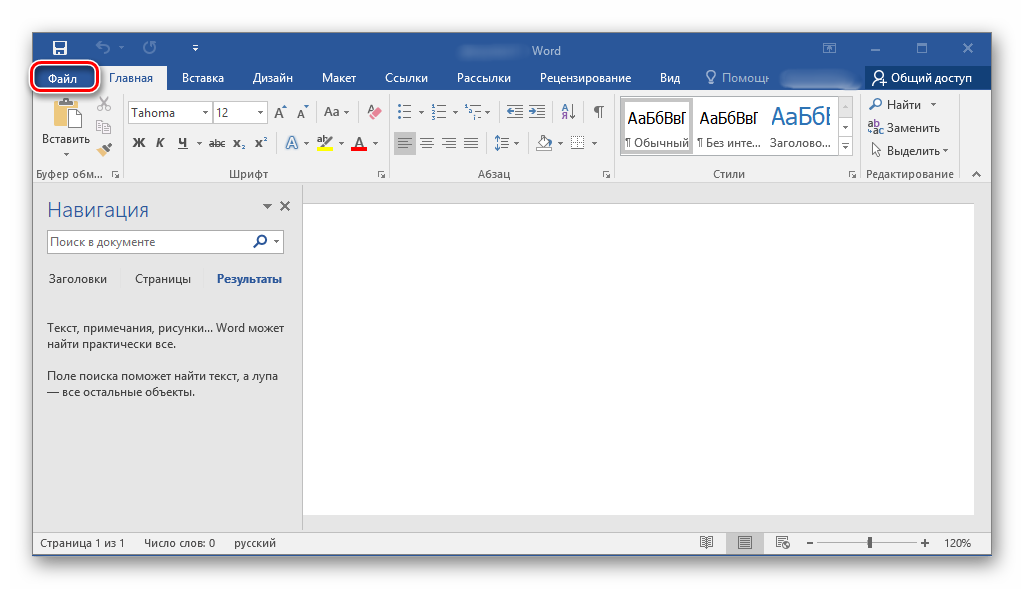Viewport: 1024px width, 589px height.
Task: Click the Increase Indent icon
Action: tap(537, 112)
